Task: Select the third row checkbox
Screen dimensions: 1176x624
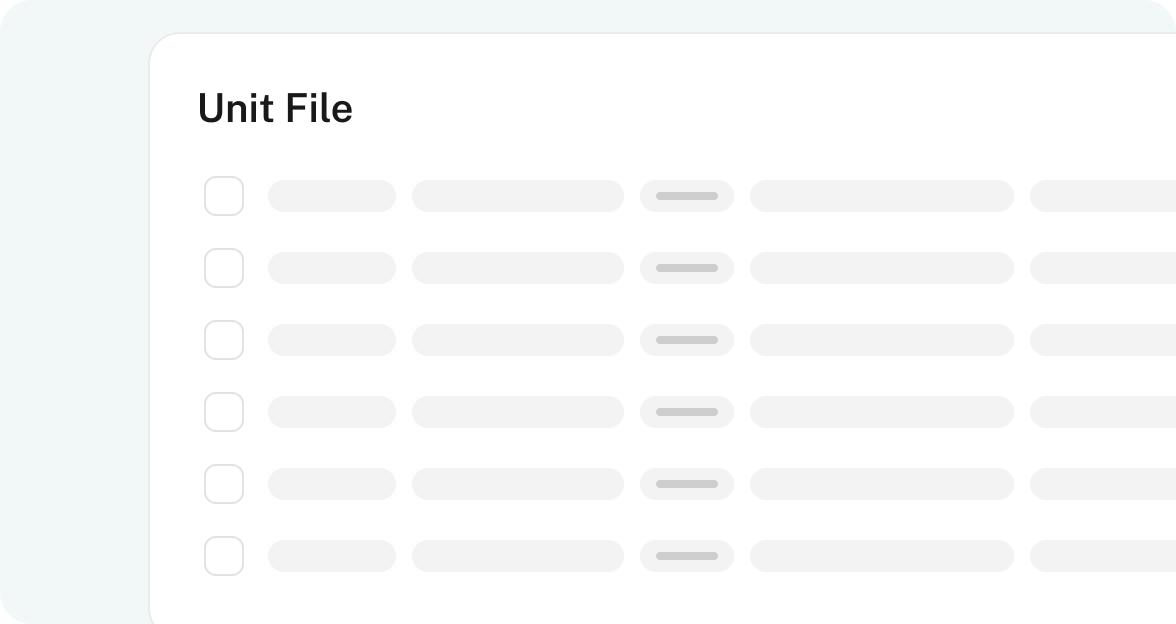Action: (x=224, y=340)
